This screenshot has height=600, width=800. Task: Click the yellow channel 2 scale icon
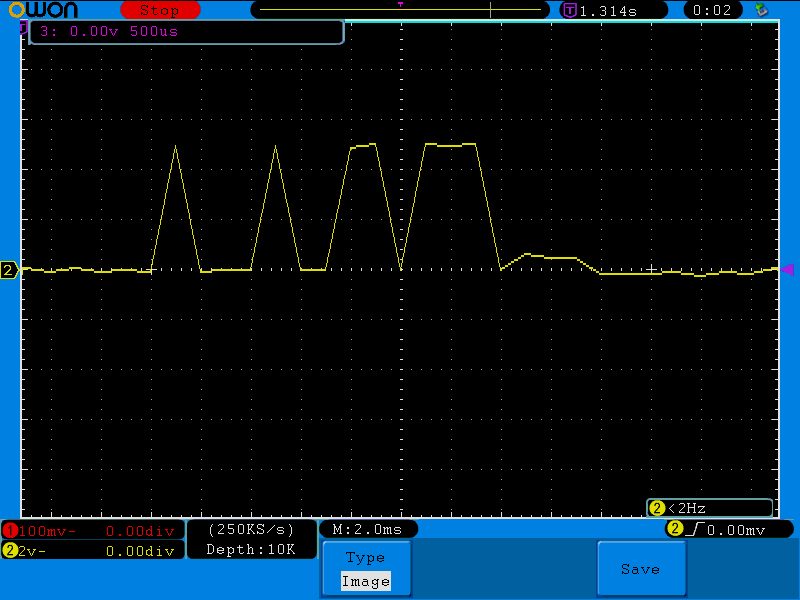click(x=10, y=551)
